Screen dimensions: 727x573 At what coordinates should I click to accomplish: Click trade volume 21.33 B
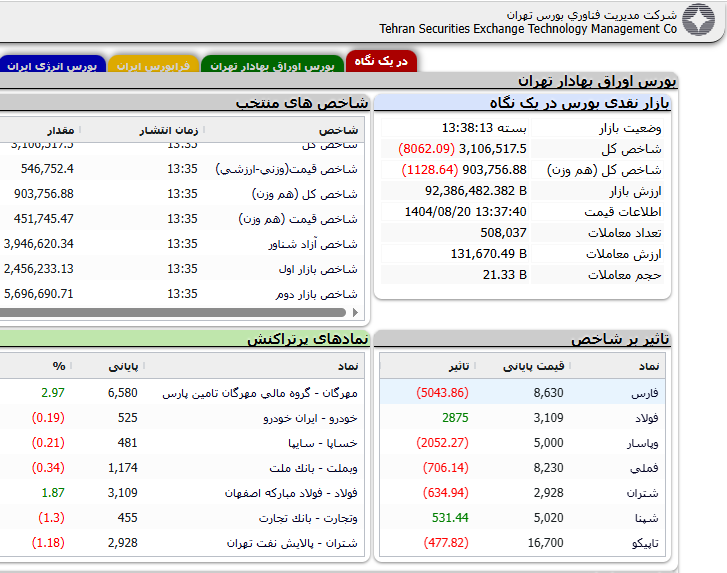(505, 275)
